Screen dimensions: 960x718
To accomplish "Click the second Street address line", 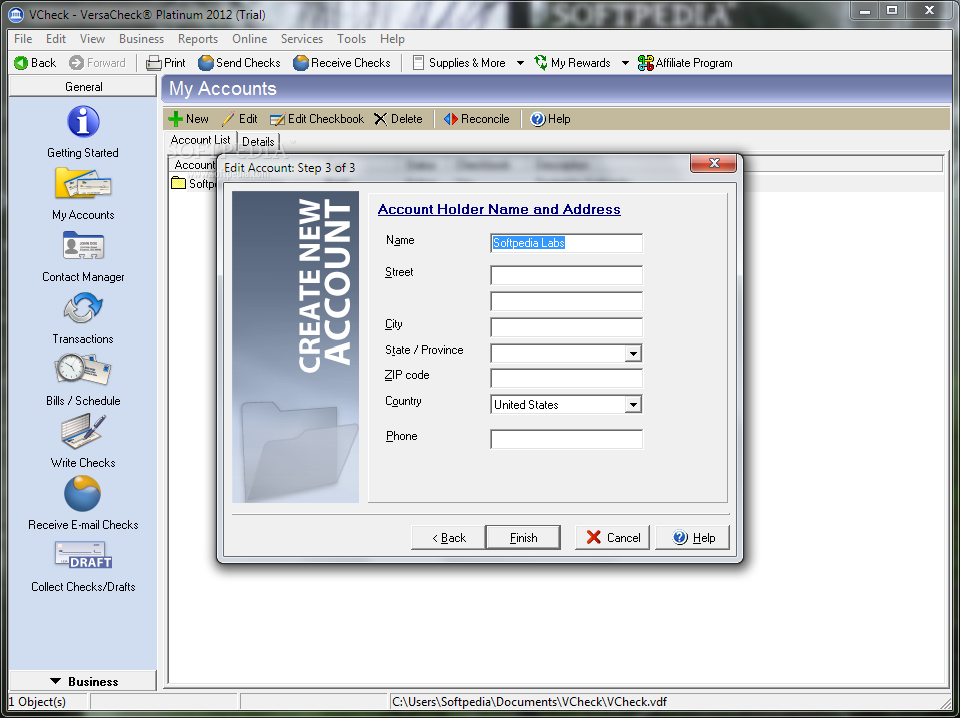I will 566,301.
